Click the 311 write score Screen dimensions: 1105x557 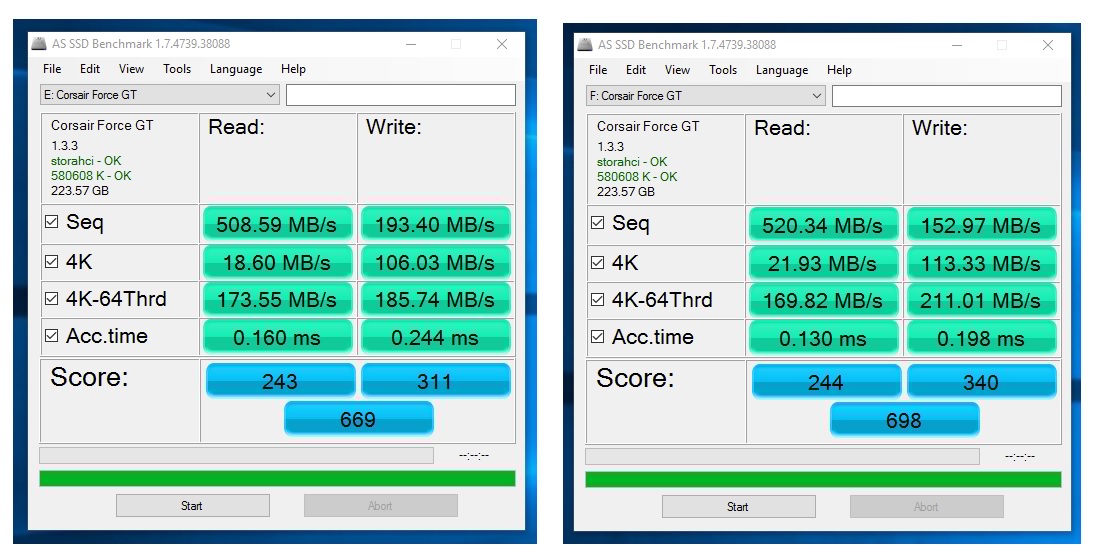(436, 381)
